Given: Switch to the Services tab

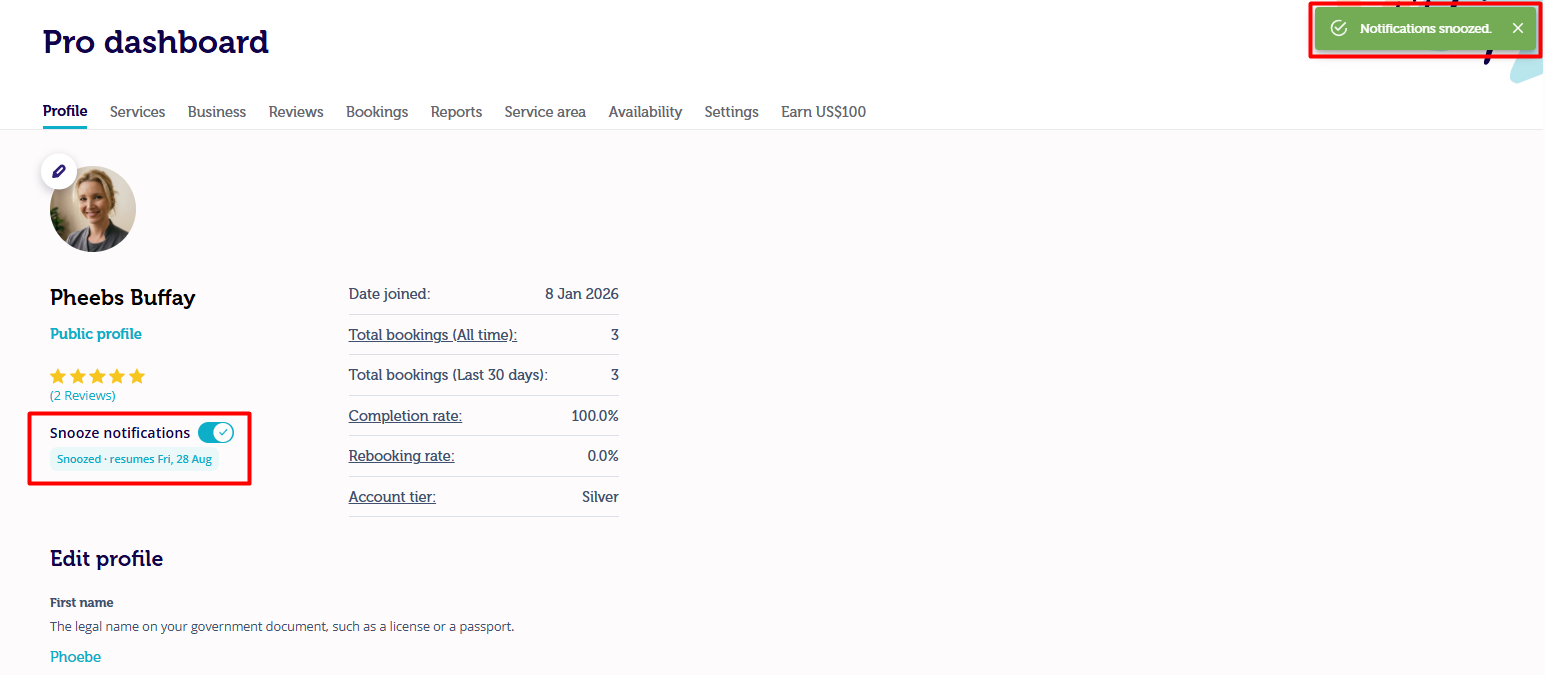Looking at the screenshot, I should (137, 112).
